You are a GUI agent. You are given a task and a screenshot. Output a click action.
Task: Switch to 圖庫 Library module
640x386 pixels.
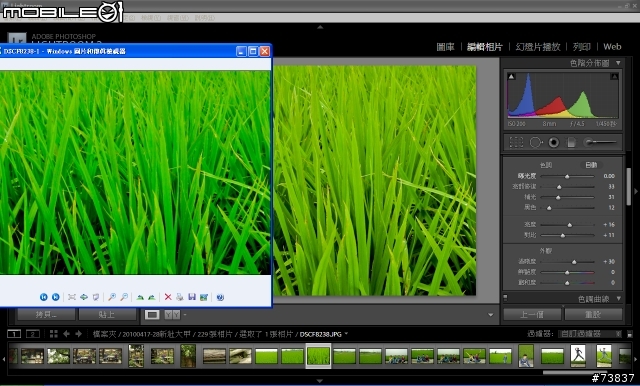(x=445, y=47)
